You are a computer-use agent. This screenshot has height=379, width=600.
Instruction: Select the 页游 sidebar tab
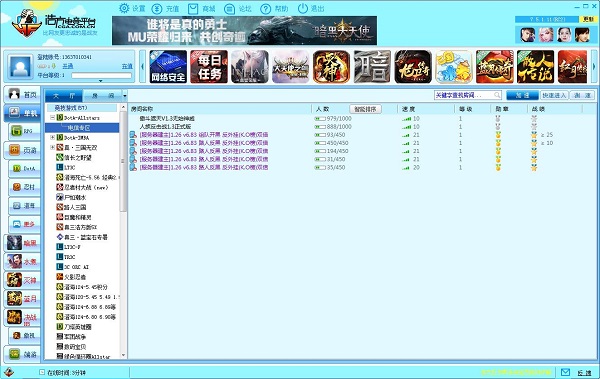22,150
